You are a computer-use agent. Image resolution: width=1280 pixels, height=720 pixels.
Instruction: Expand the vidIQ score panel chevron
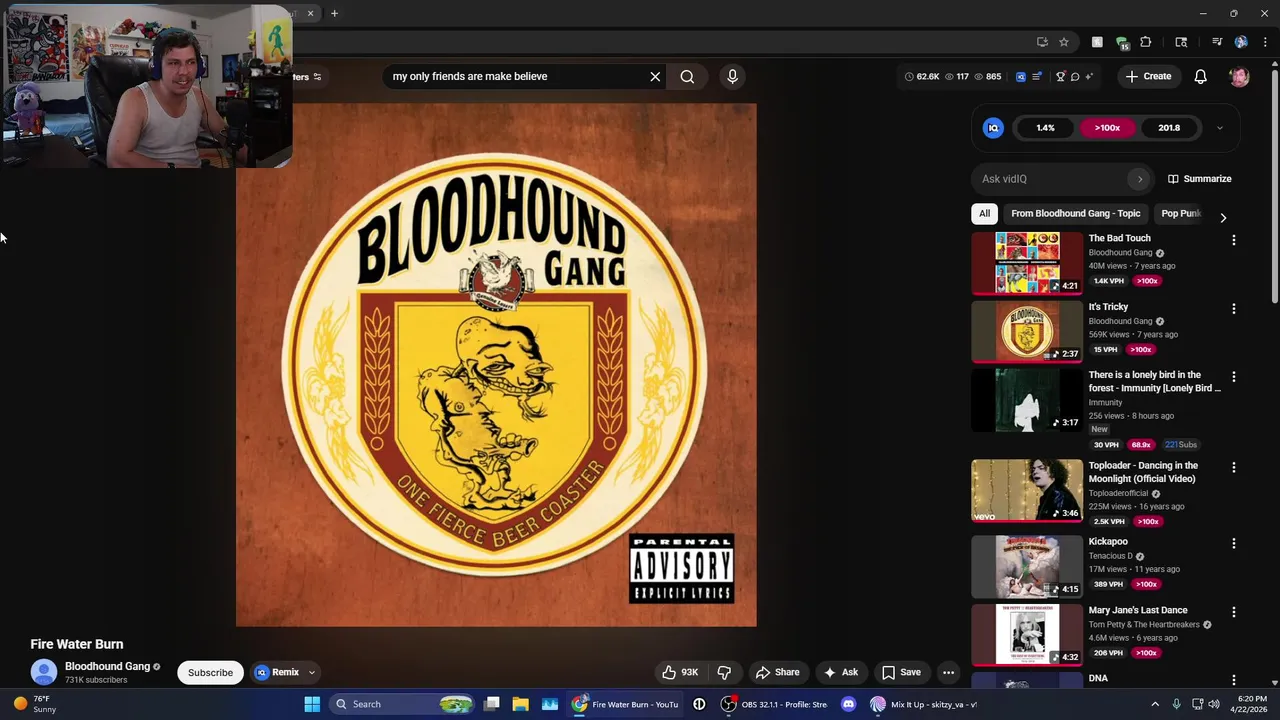click(x=1219, y=128)
